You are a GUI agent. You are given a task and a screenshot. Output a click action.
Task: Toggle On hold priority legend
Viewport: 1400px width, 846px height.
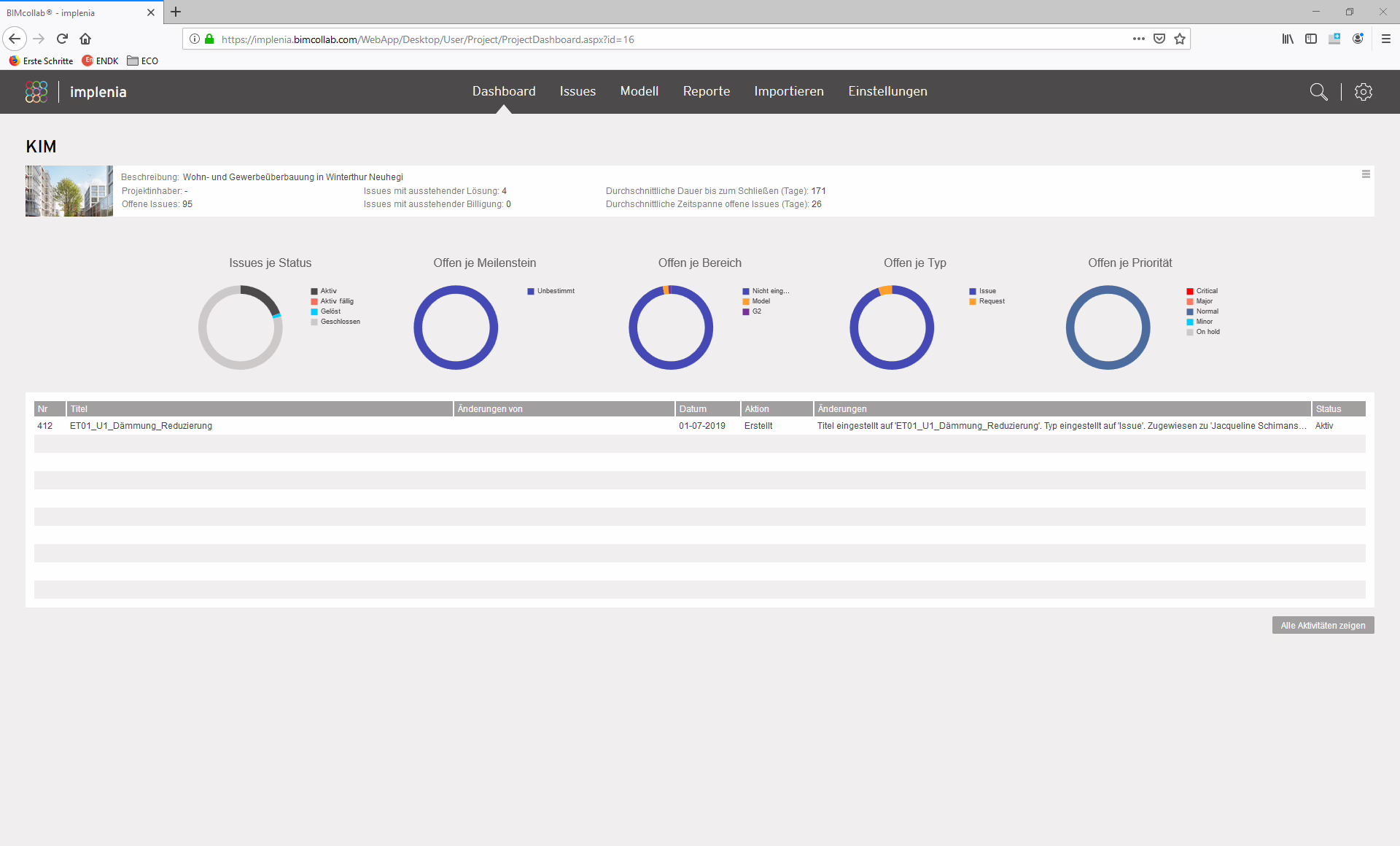tap(1203, 332)
